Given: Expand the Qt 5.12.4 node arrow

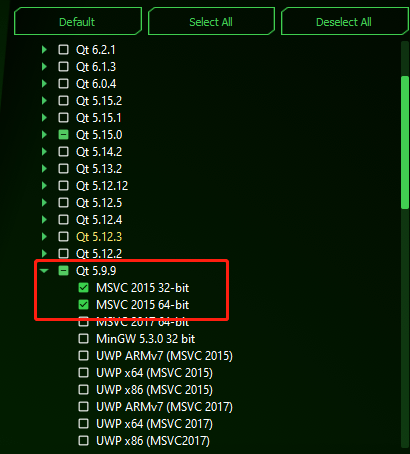Looking at the screenshot, I should [44, 220].
